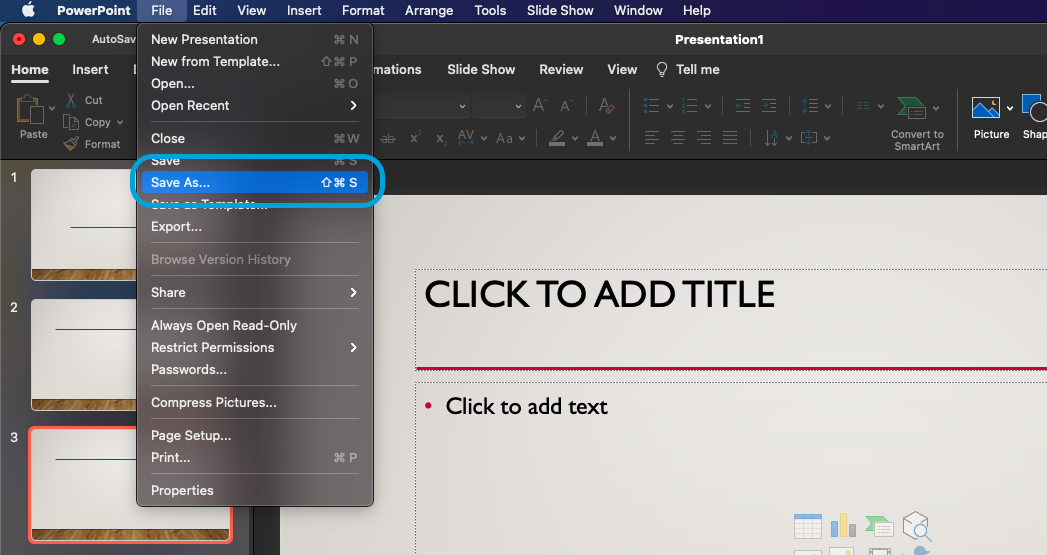Select slide 3 thumbnail

131,484
